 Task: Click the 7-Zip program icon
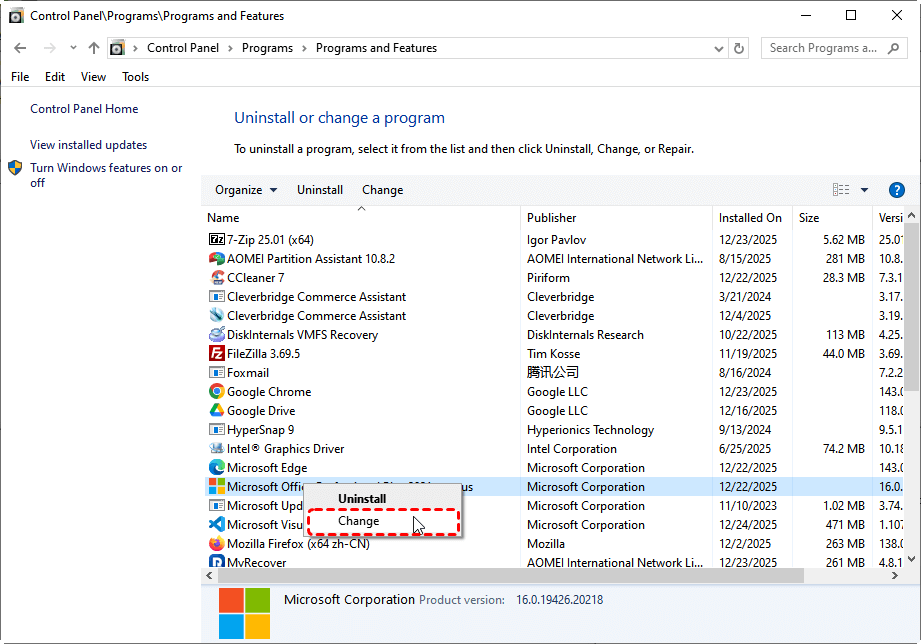(217, 240)
